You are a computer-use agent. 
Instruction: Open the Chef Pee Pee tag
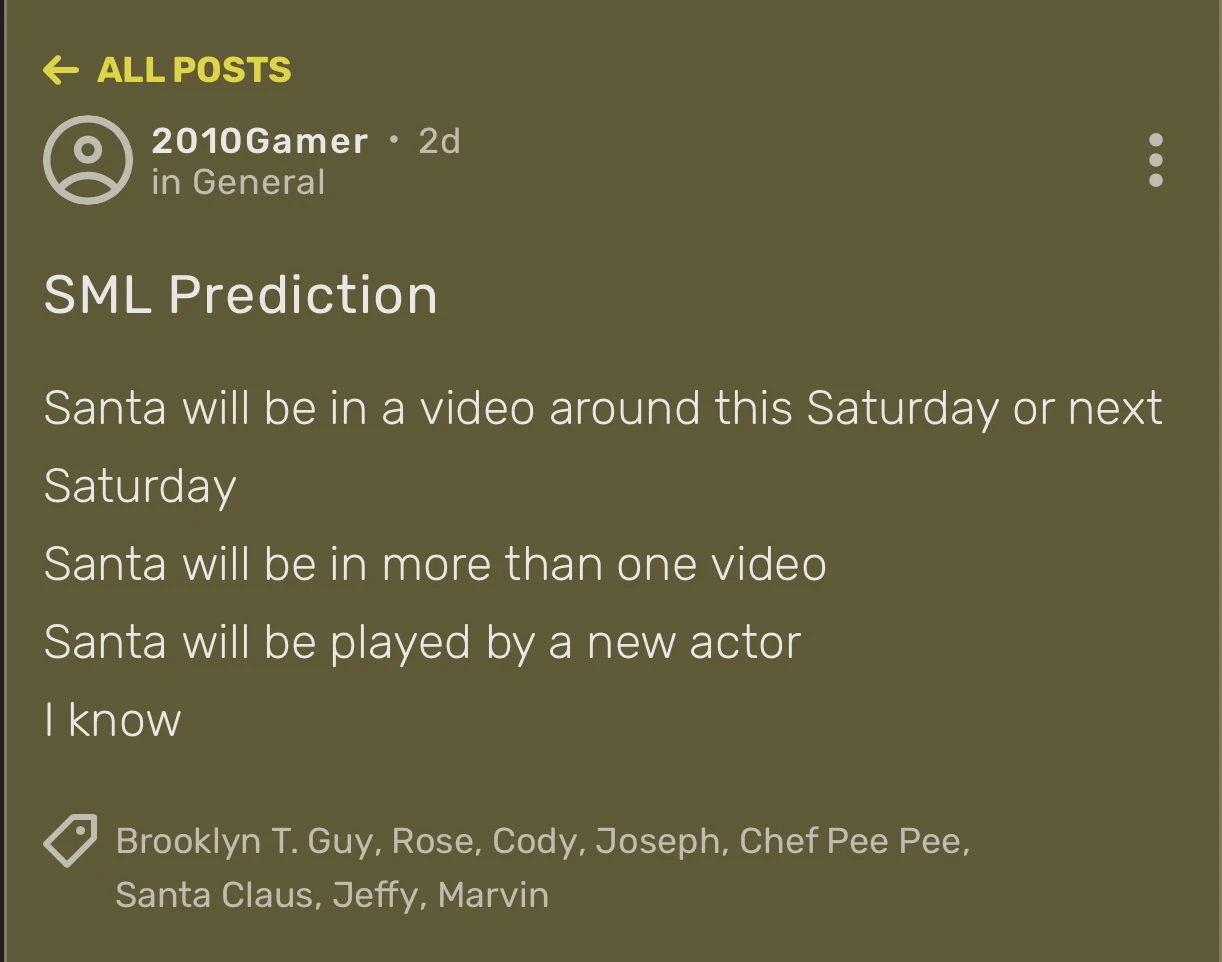tap(852, 842)
